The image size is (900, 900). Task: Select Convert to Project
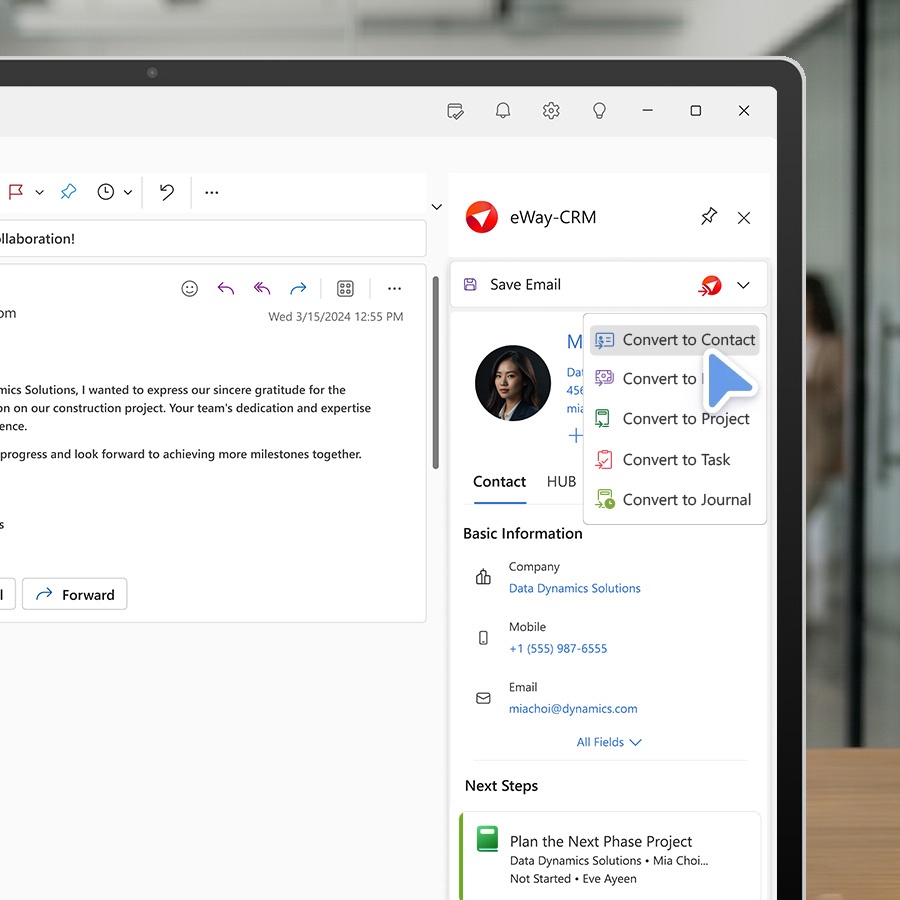[x=674, y=419]
